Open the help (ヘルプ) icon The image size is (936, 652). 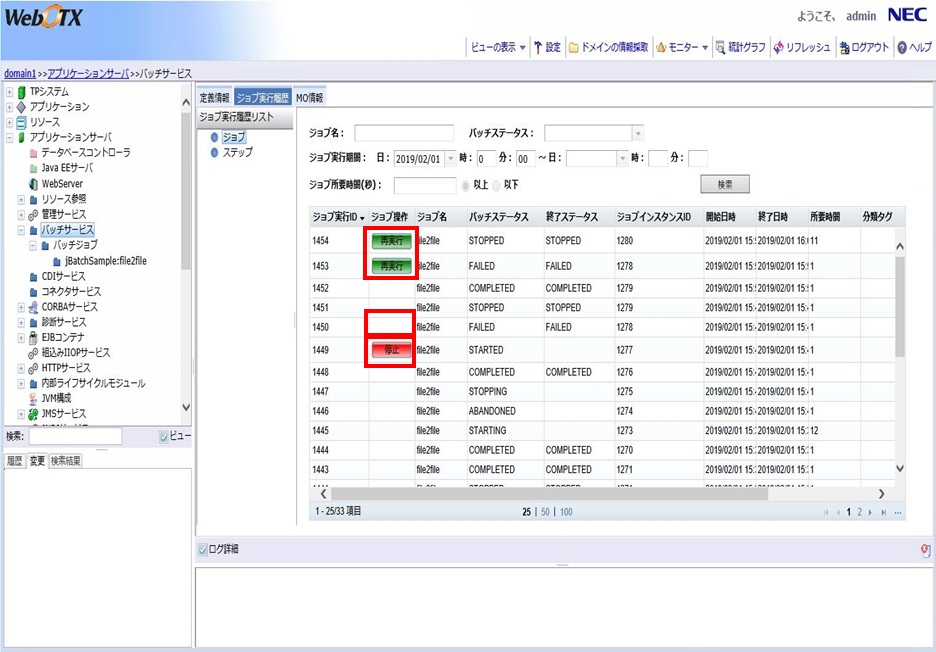(x=902, y=47)
